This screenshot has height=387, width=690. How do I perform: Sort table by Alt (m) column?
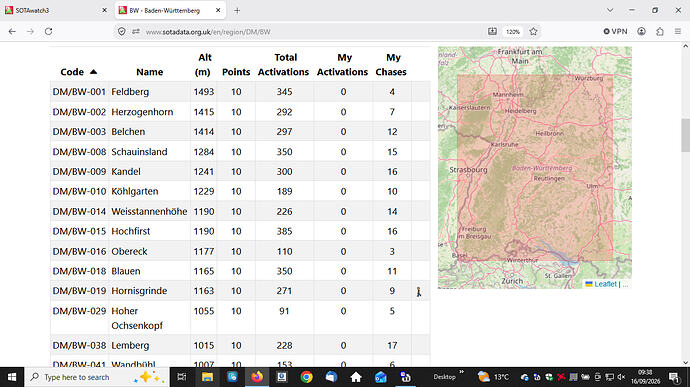tap(203, 65)
